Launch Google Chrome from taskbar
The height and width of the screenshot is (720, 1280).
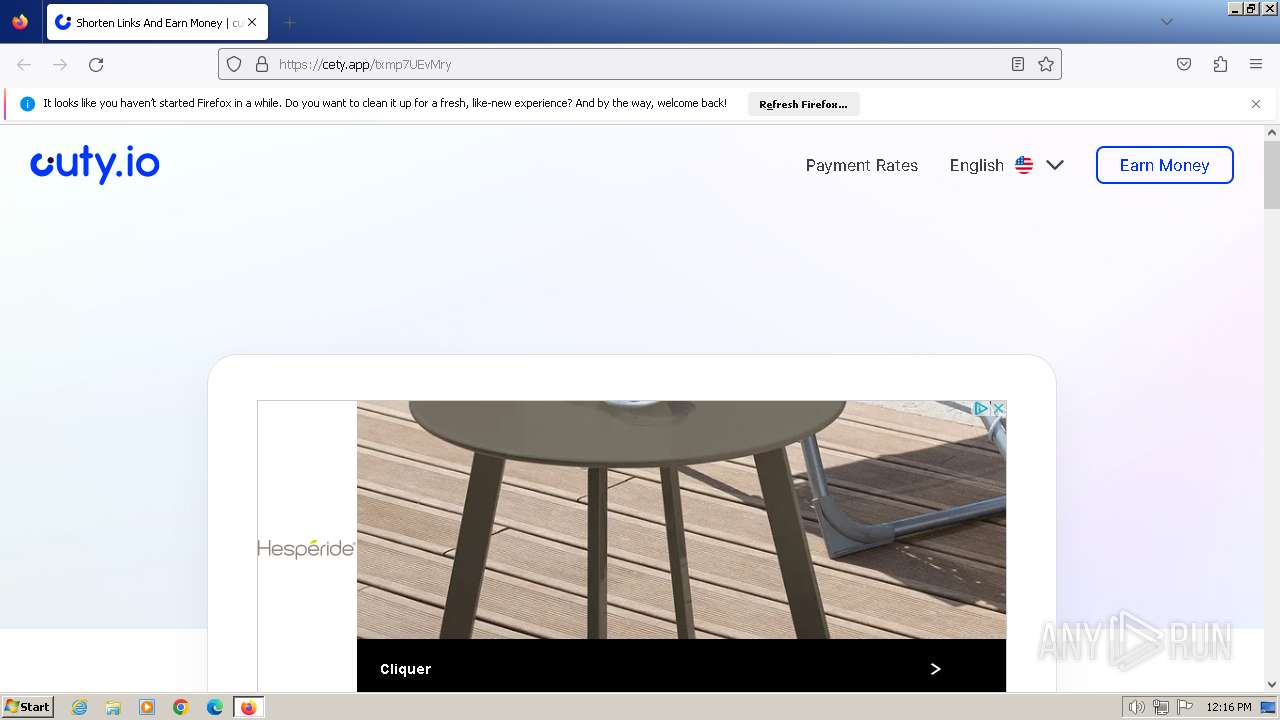pos(181,707)
